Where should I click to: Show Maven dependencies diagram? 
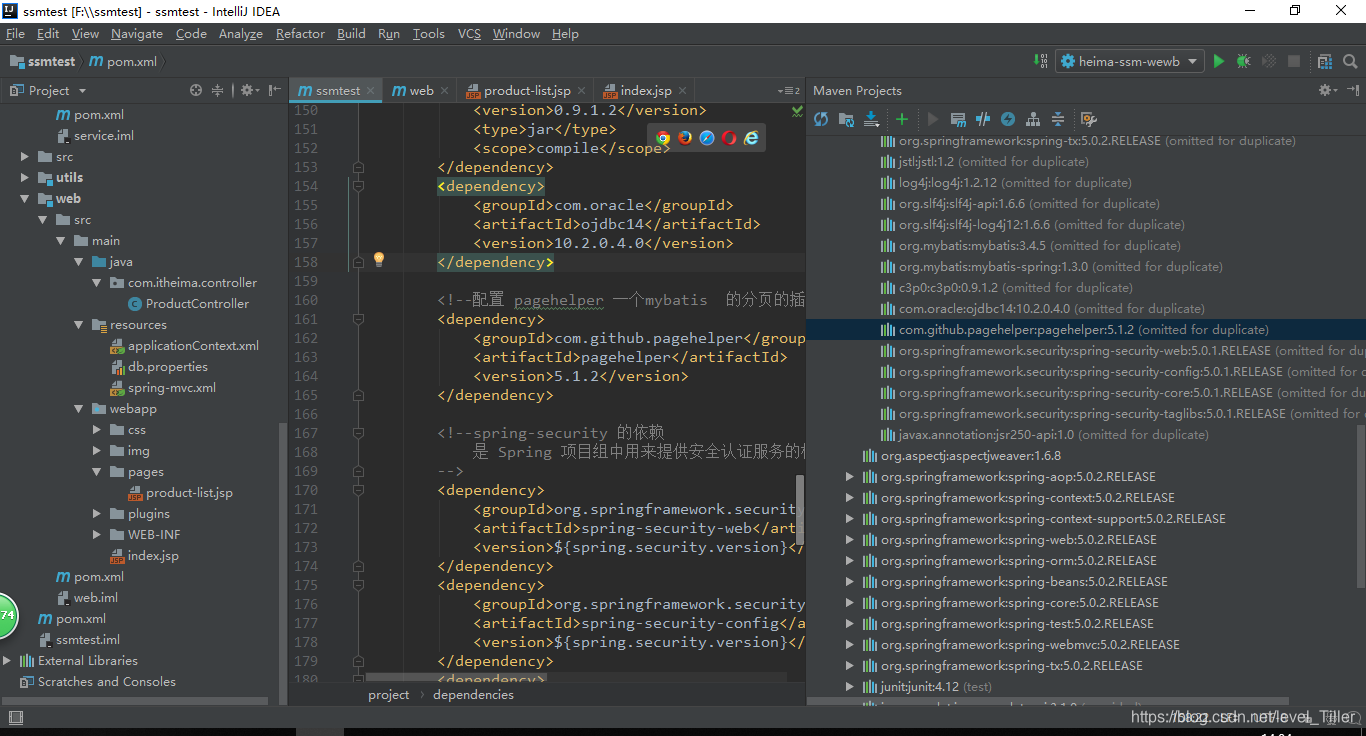(1033, 119)
